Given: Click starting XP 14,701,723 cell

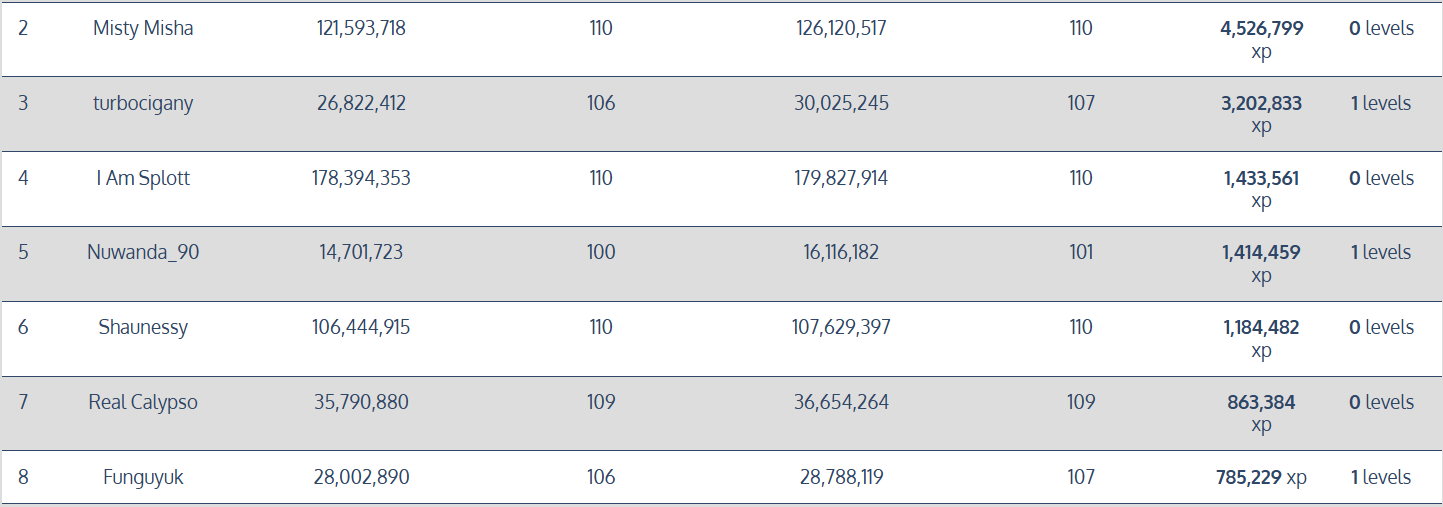Looking at the screenshot, I should (361, 252).
